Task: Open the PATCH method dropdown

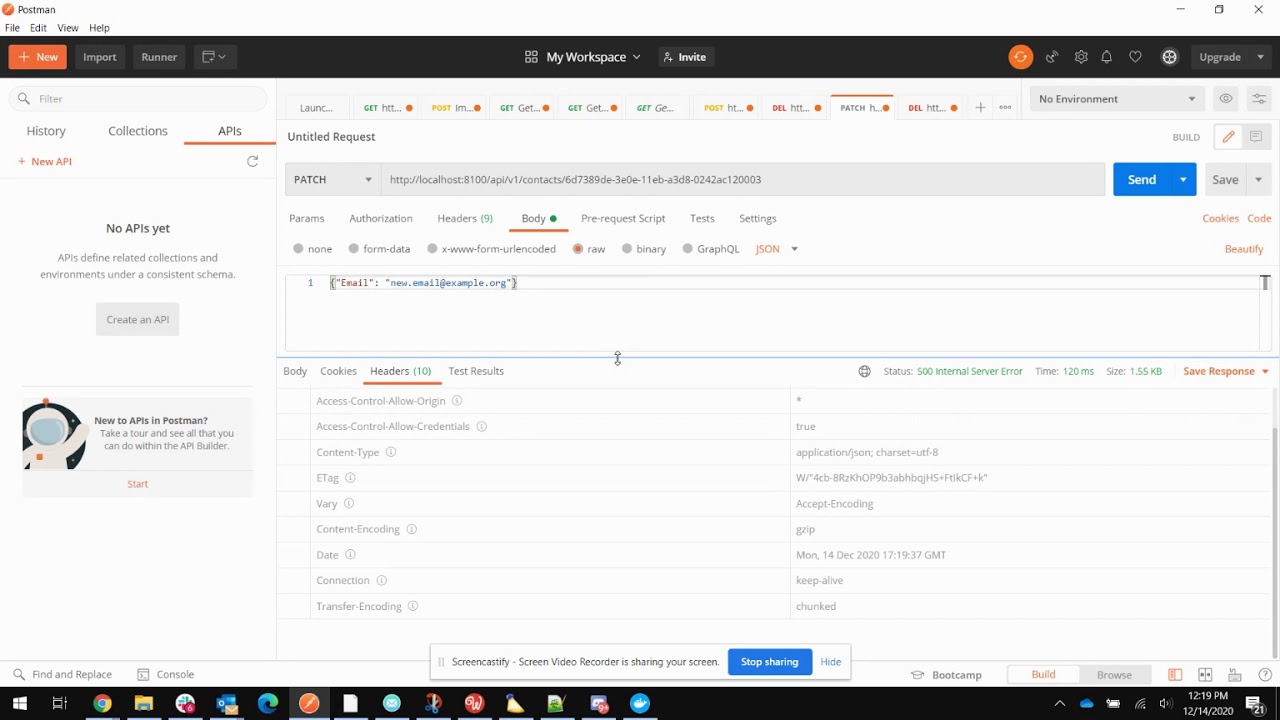Action: pos(333,180)
